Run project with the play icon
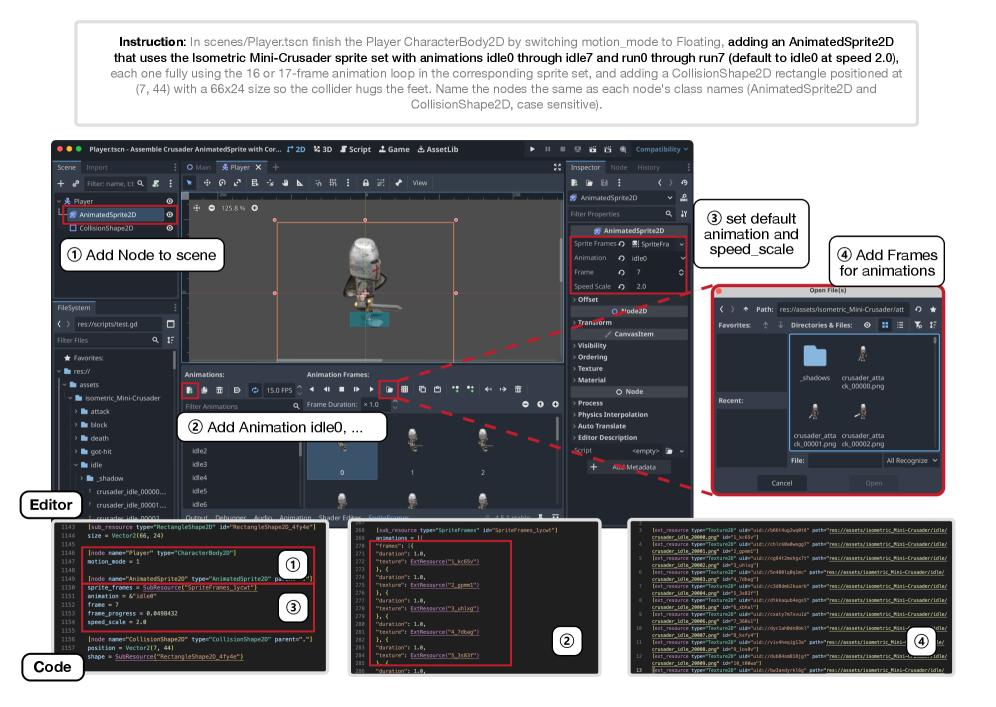 (532, 149)
